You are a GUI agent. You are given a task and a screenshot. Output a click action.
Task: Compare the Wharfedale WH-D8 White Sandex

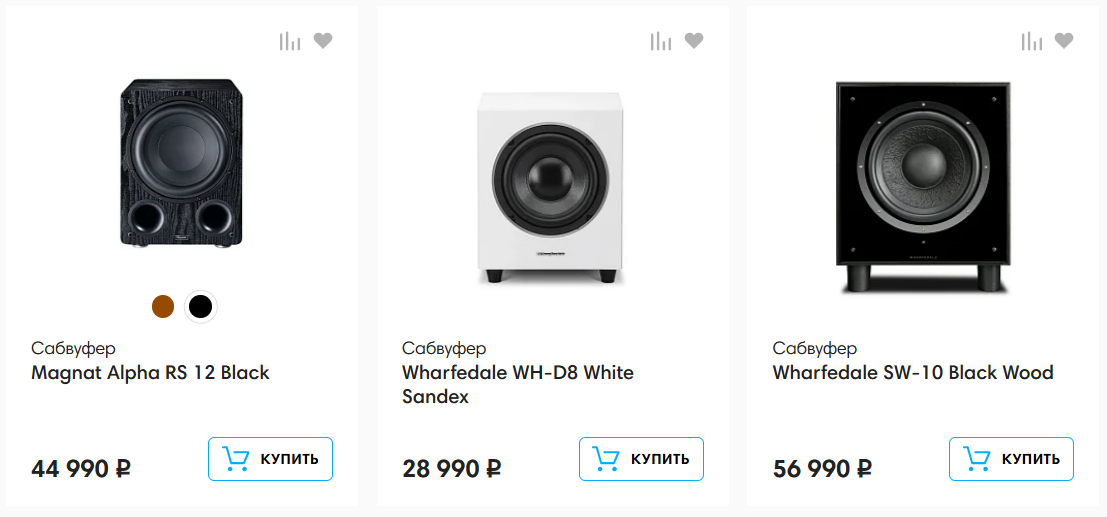pos(661,41)
